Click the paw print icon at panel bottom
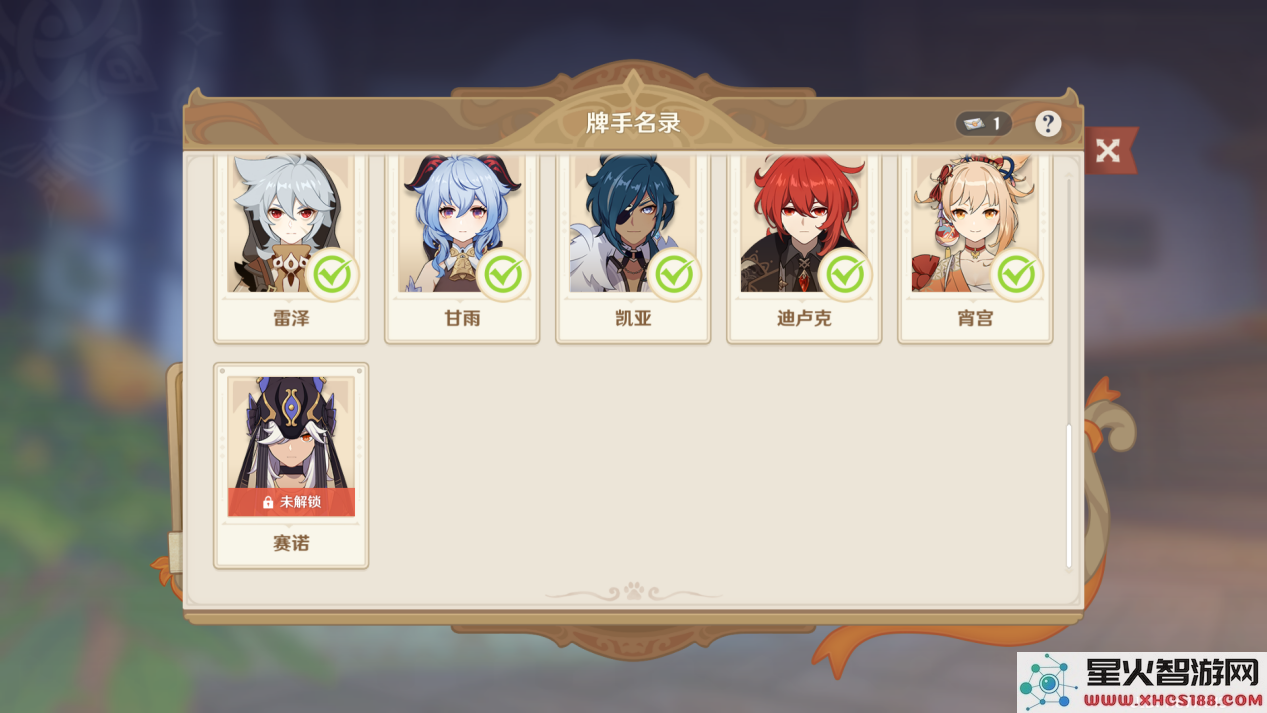The height and width of the screenshot is (713, 1267). [x=633, y=591]
